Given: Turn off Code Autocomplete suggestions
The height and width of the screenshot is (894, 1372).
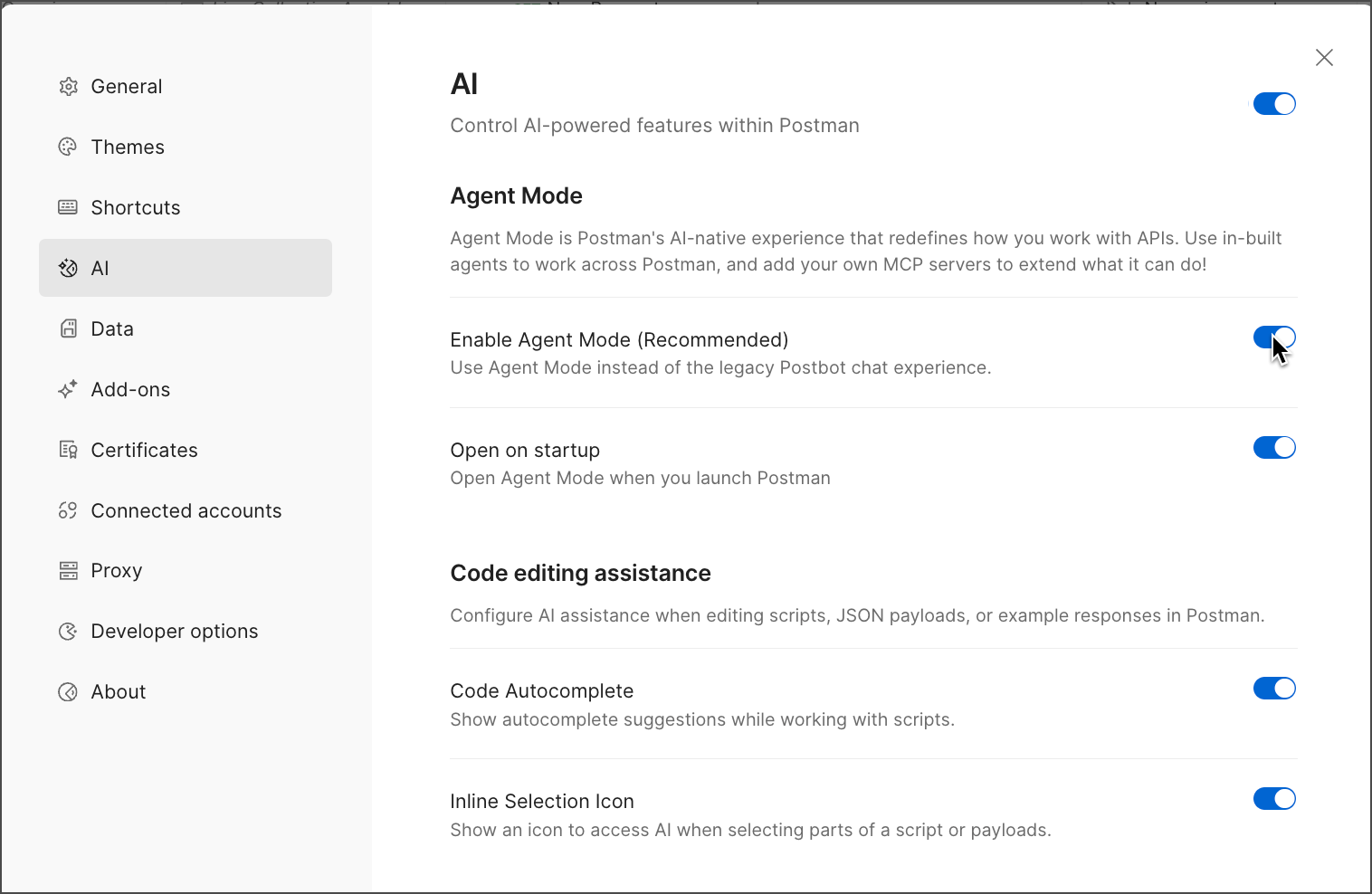Looking at the screenshot, I should click(x=1274, y=688).
